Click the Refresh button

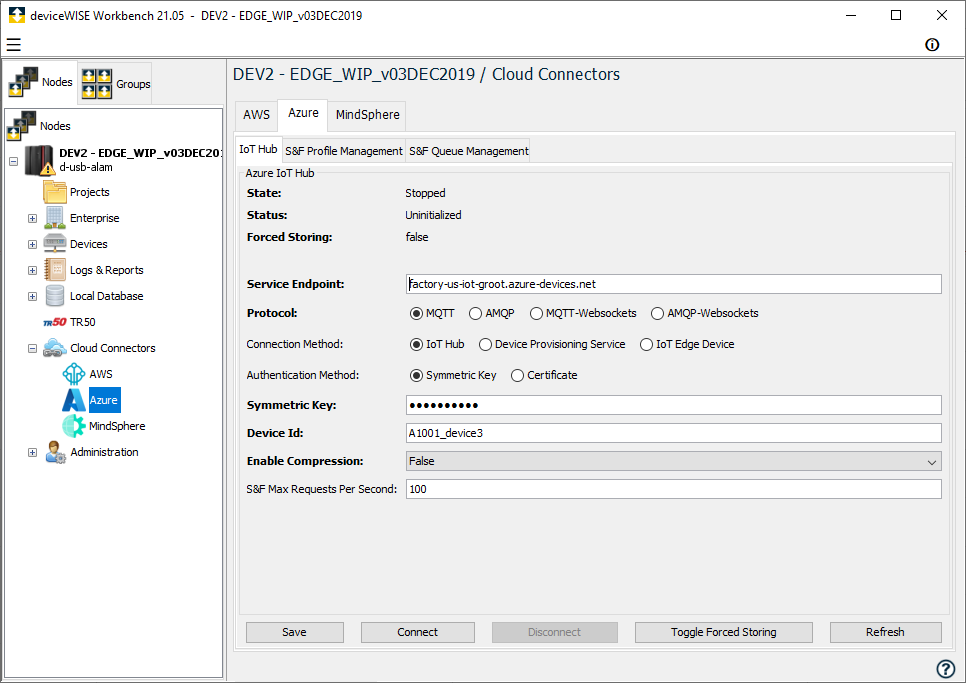pos(885,632)
